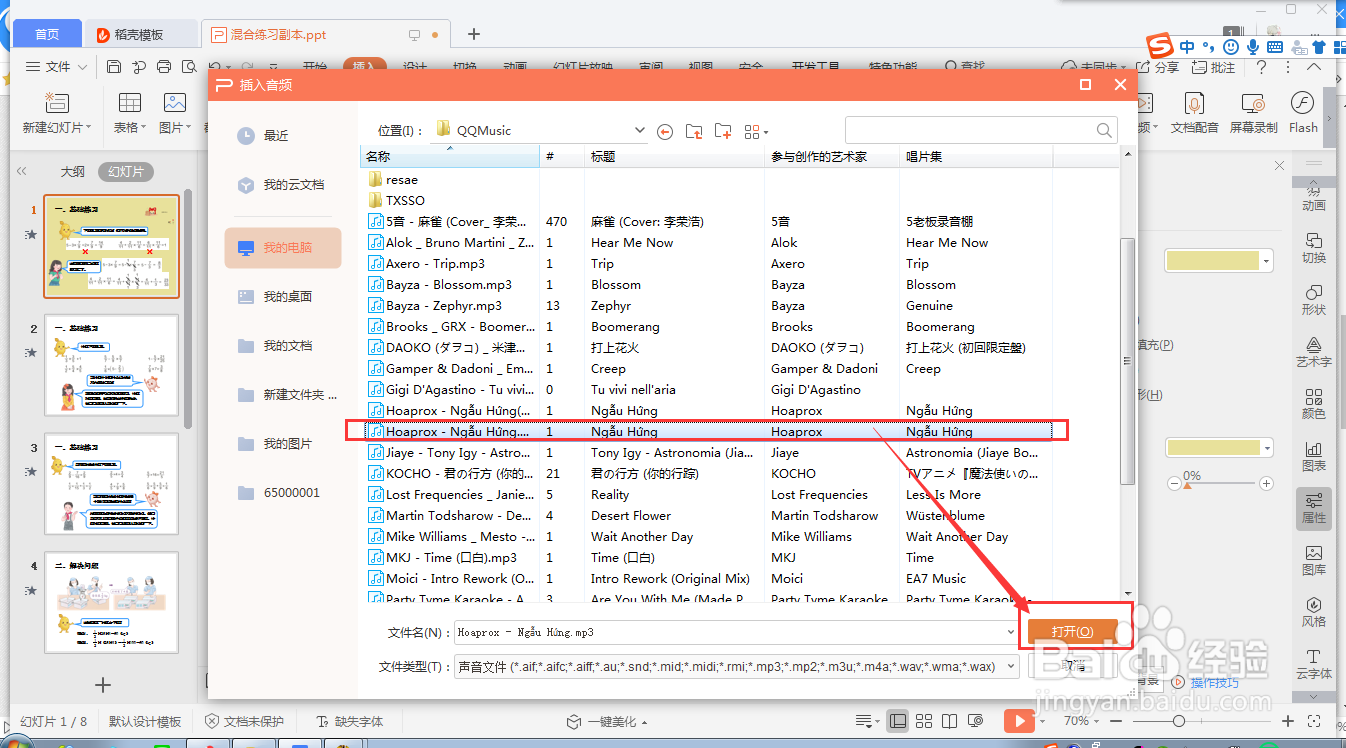Open the 艺术字 side panel
This screenshot has height=748, width=1346.
pos(1313,352)
